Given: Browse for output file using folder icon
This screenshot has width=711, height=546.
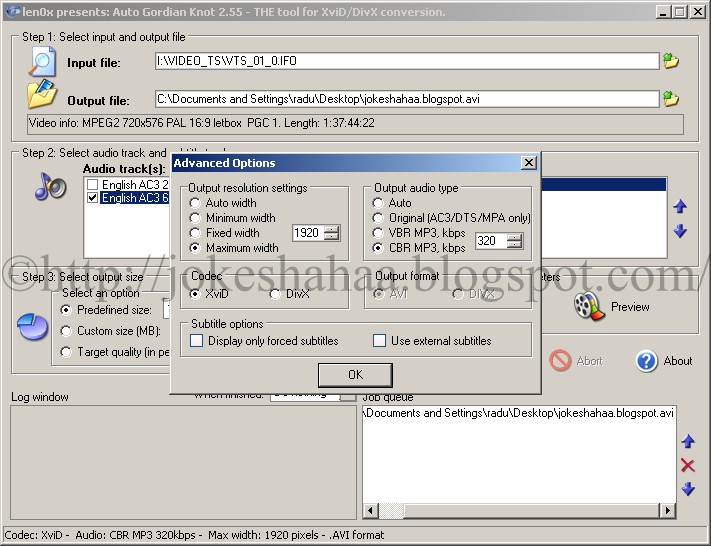Looking at the screenshot, I should 671,98.
